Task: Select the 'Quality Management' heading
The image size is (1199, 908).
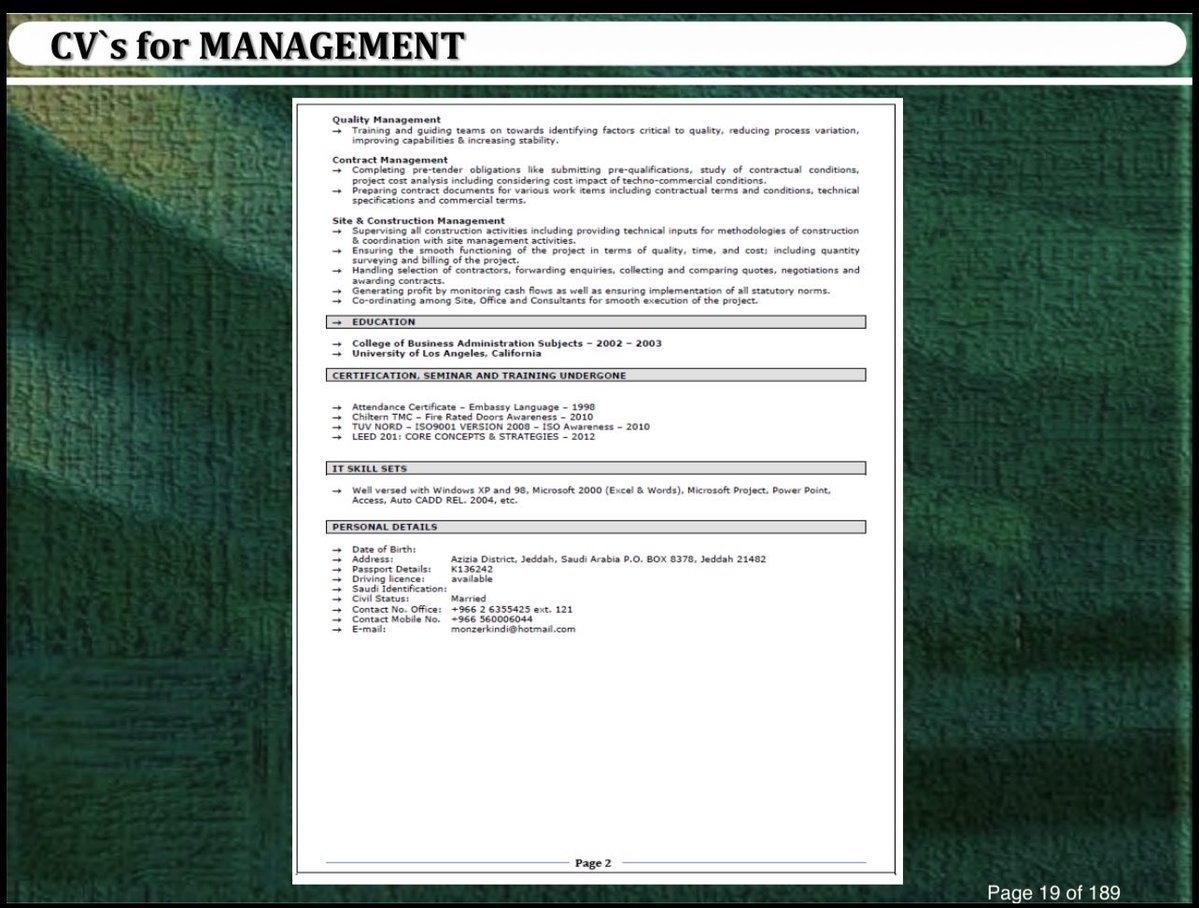Action: 386,119
